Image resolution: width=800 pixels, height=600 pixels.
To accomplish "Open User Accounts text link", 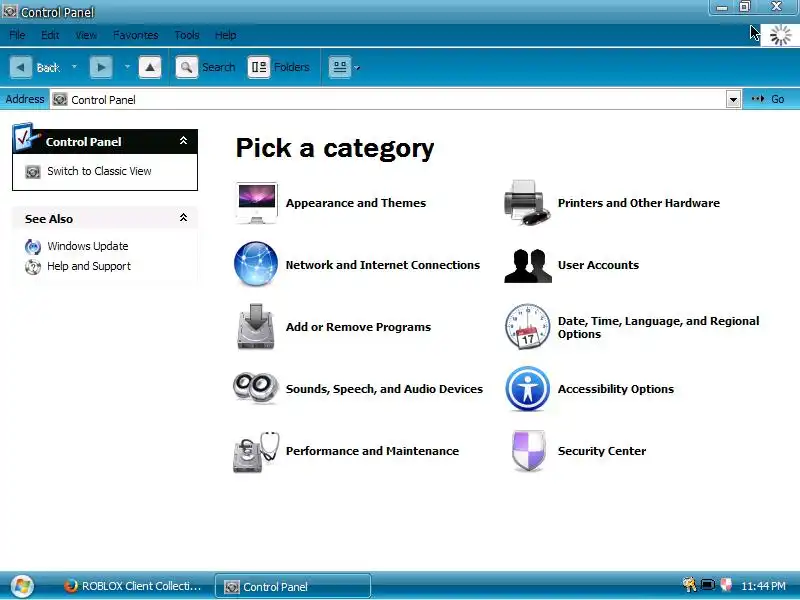I will pos(598,265).
